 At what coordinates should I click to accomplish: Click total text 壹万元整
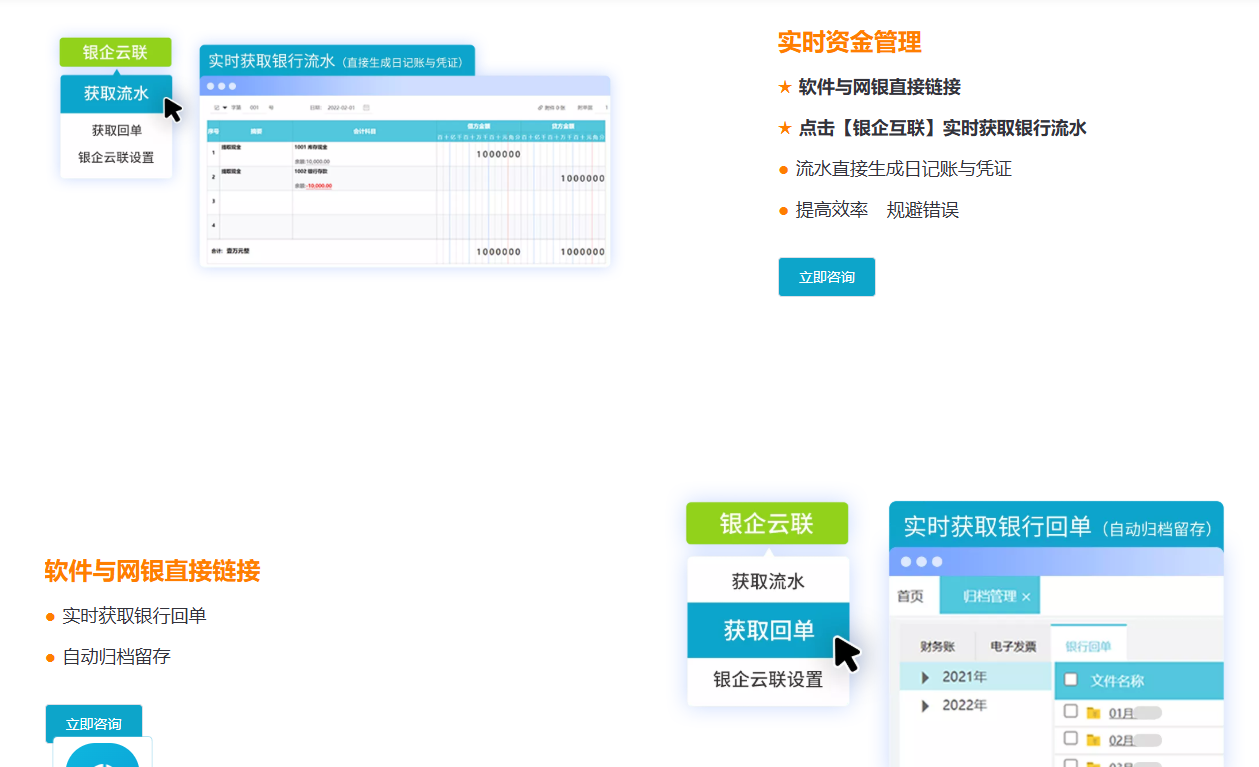tap(238, 251)
